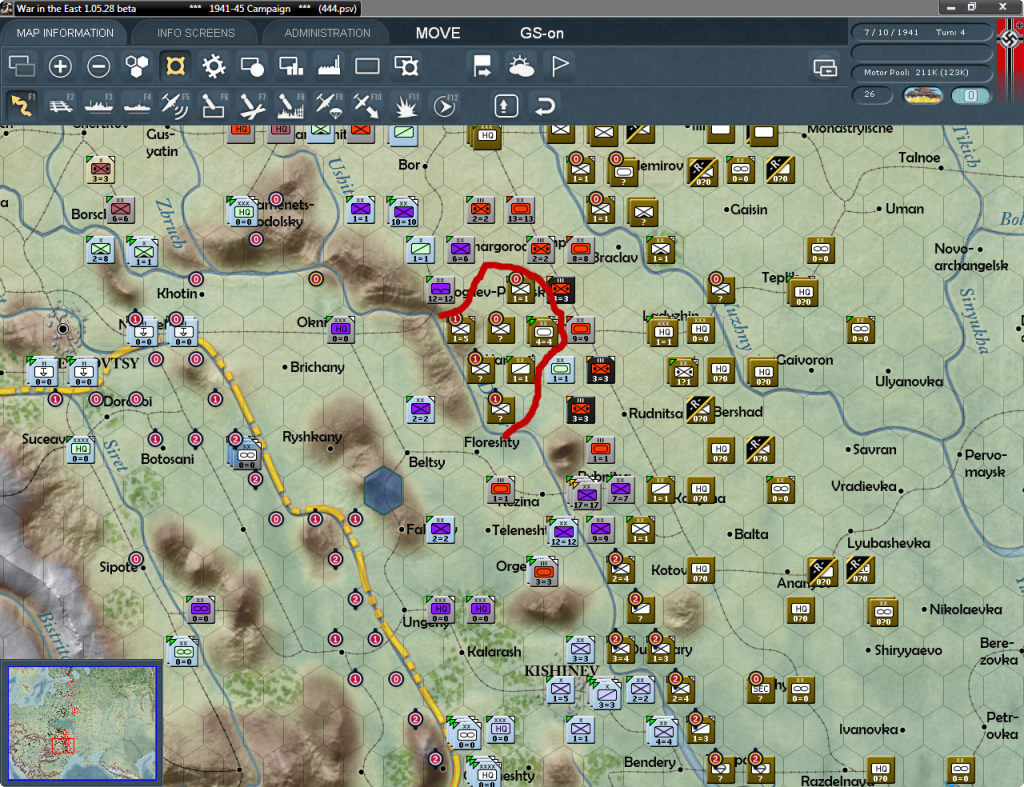Viewport: 1024px width, 787px height.
Task: Select the purple 10=10 unit counter
Action: coord(404,212)
